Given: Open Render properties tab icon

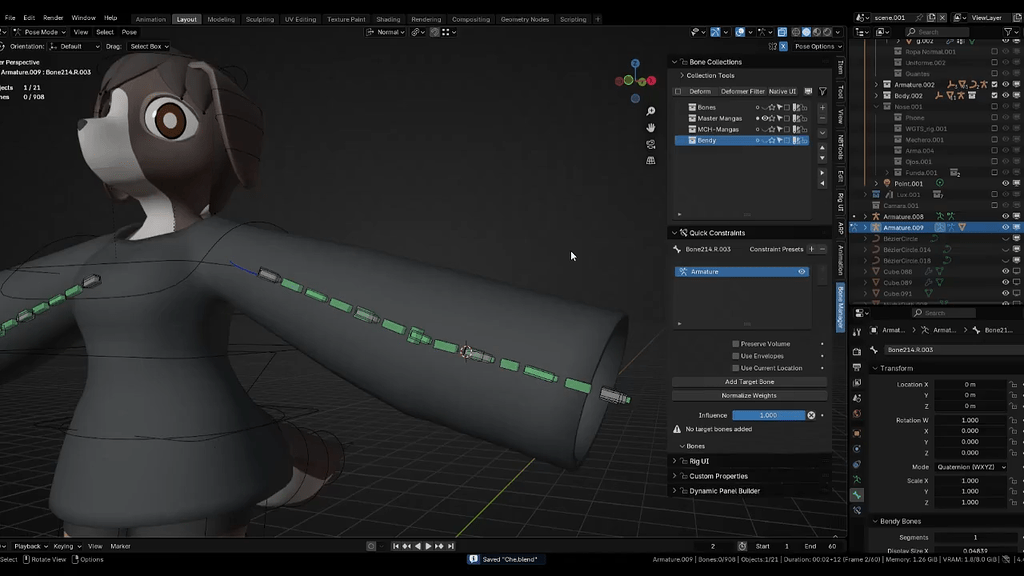Looking at the screenshot, I should click(x=857, y=351).
